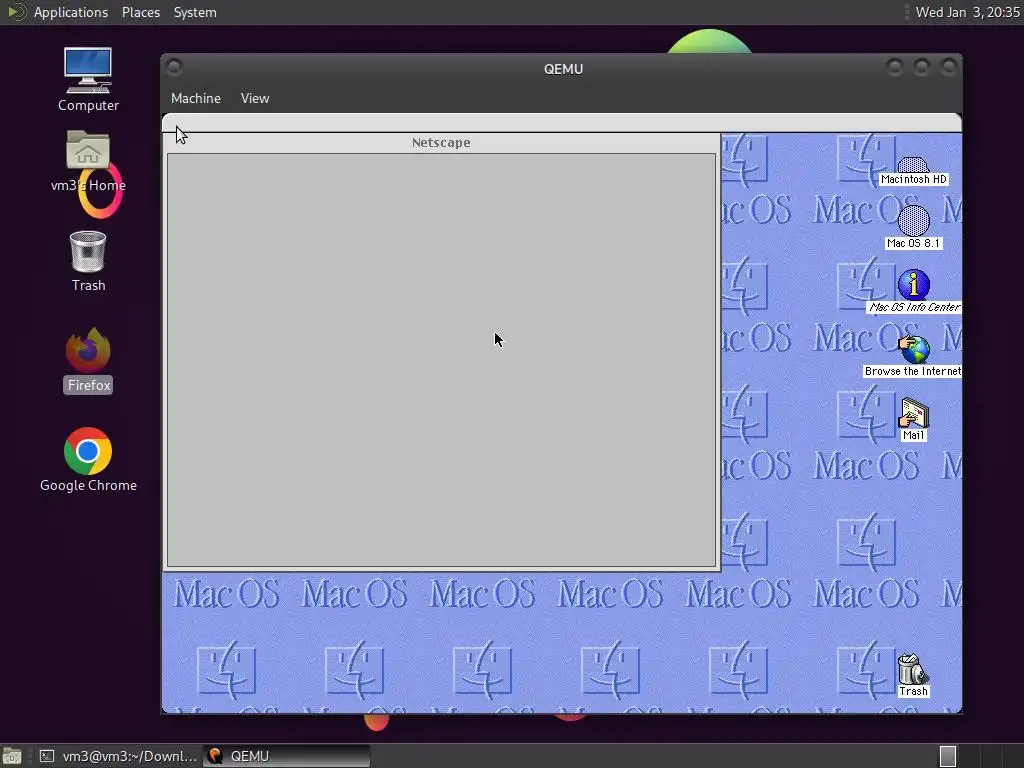Click the QEMU window title bar

563,69
